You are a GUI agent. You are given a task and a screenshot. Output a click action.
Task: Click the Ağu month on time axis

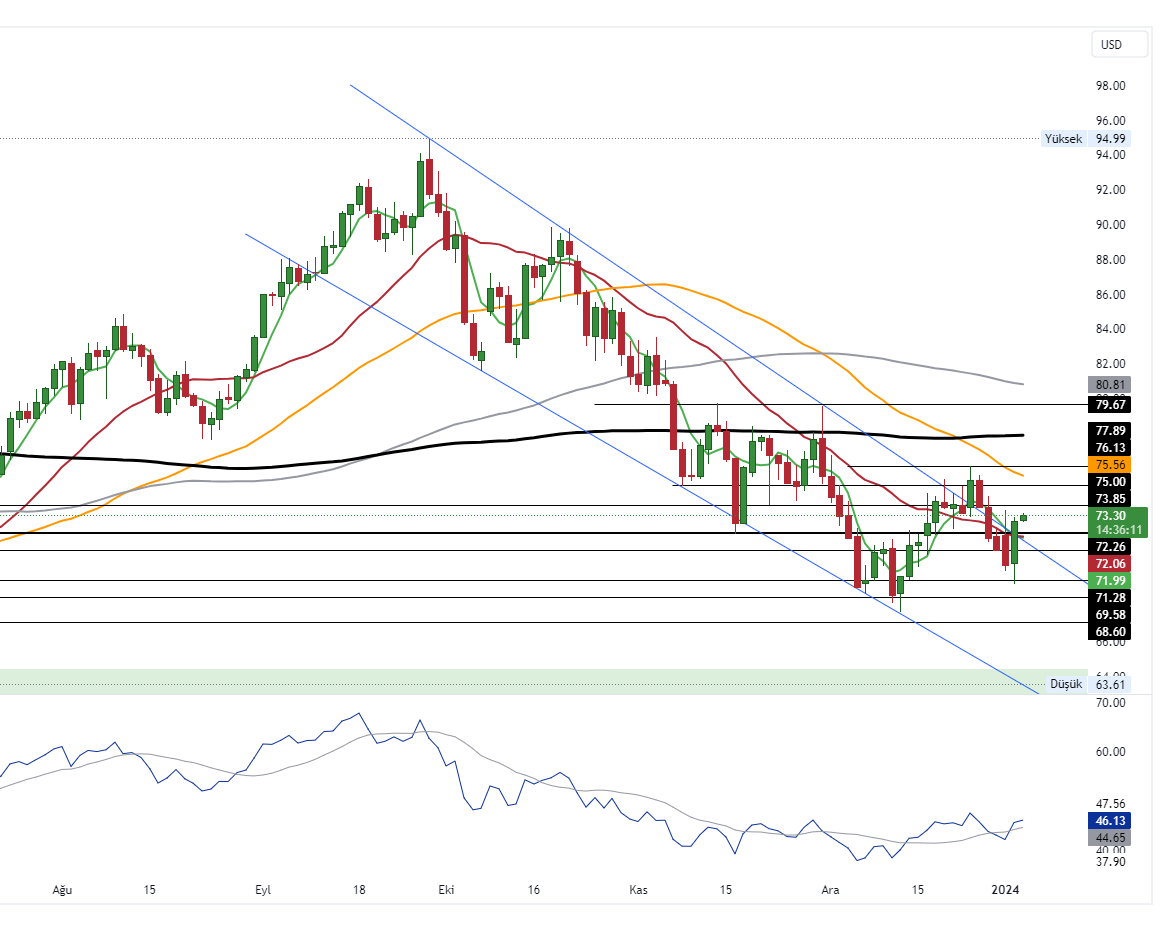click(x=62, y=889)
